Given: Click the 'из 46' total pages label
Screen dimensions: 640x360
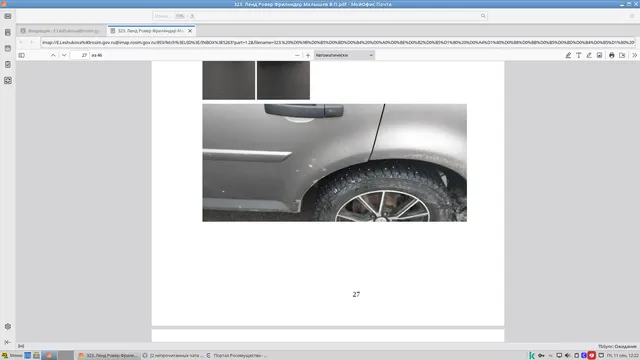Looking at the screenshot, I should (x=97, y=55).
